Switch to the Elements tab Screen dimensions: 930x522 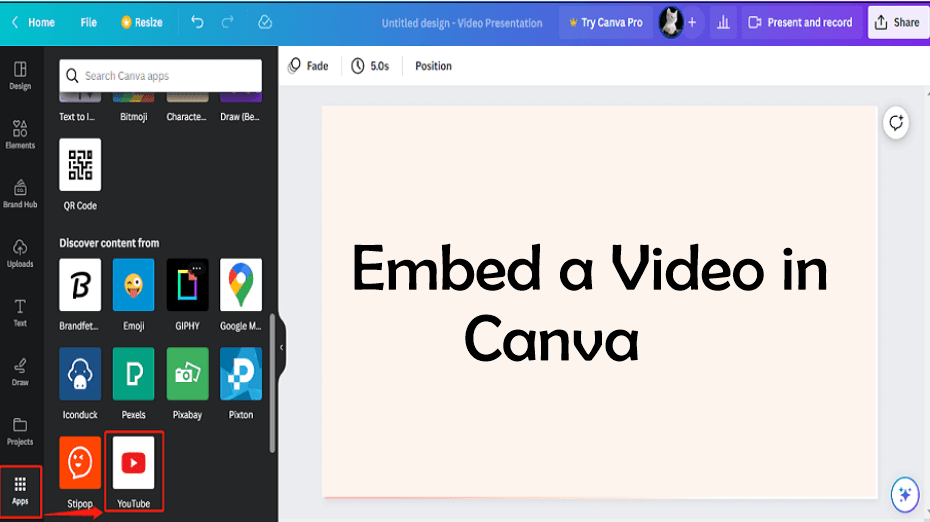point(20,134)
